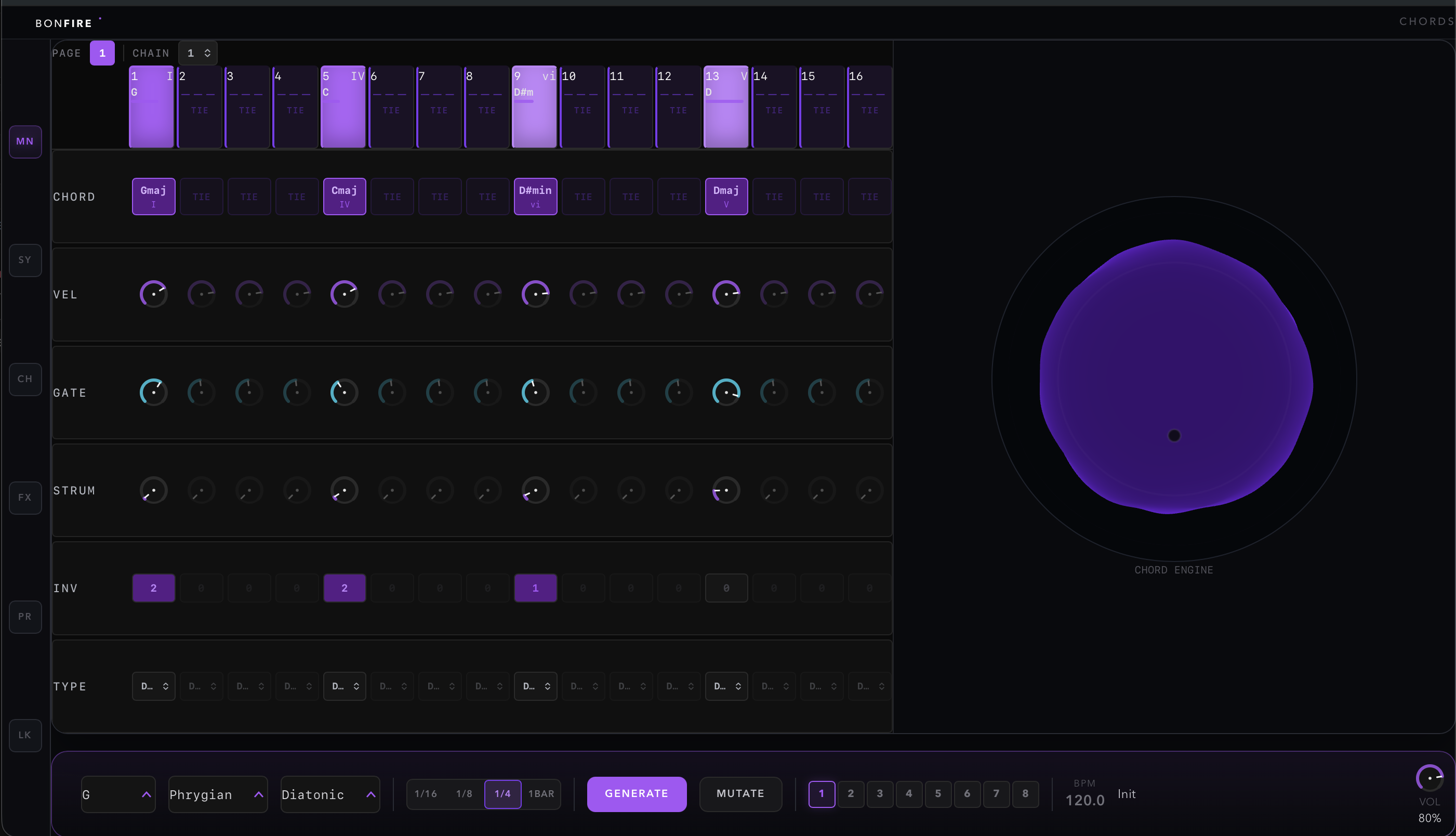Open the FX sidebar panel
1456x836 pixels.
[x=24, y=497]
